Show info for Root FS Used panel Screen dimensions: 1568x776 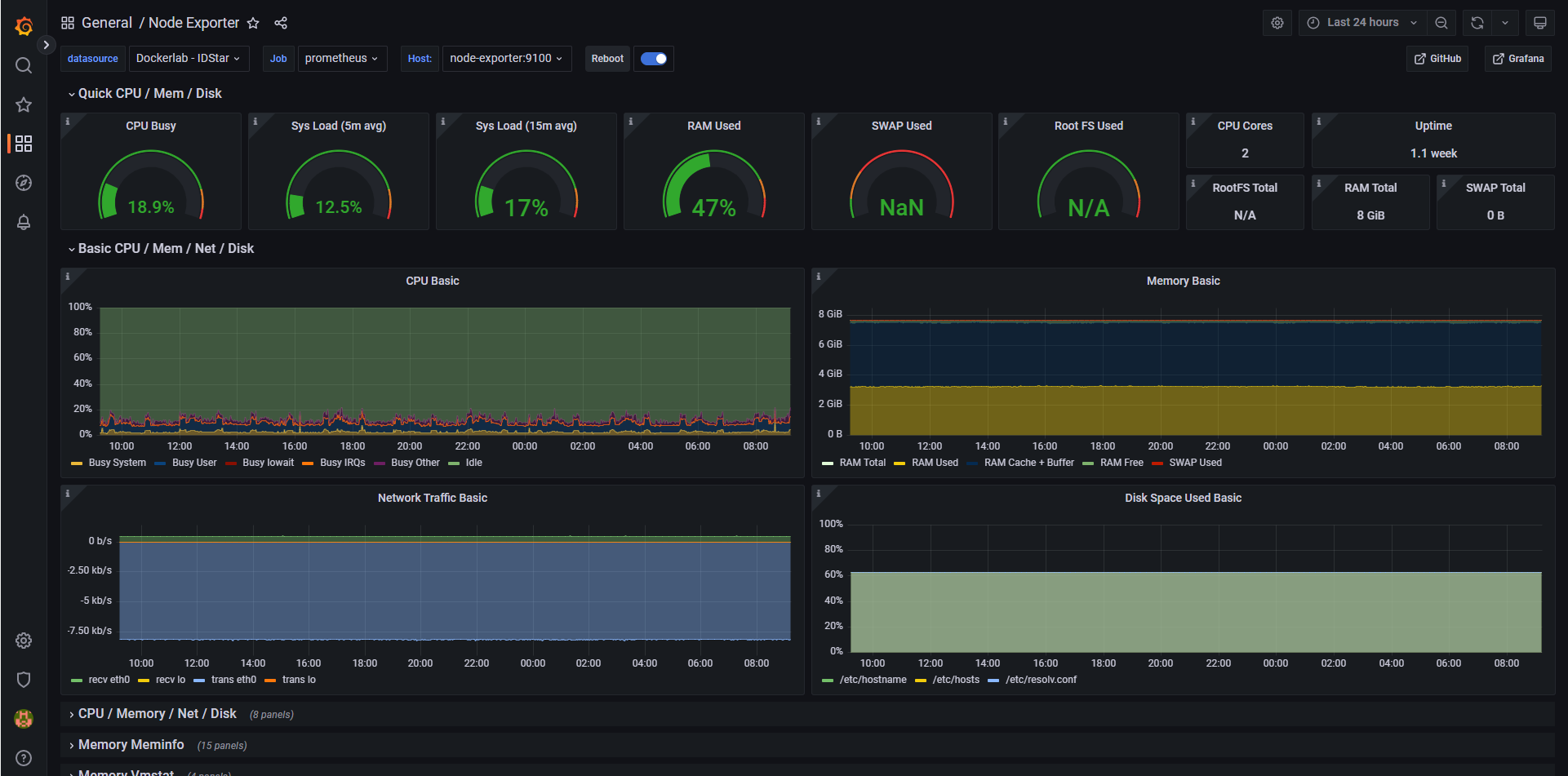click(1005, 122)
